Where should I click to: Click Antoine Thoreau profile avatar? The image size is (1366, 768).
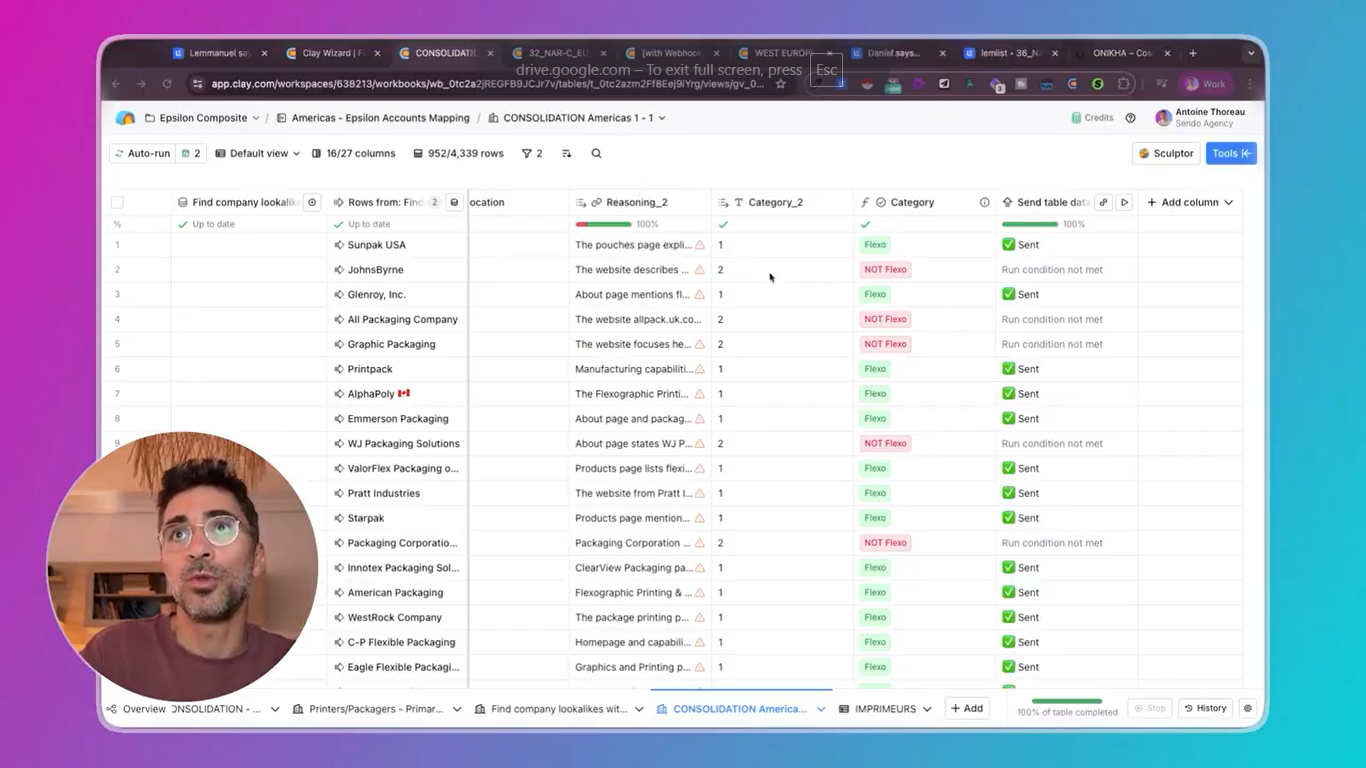point(1163,118)
